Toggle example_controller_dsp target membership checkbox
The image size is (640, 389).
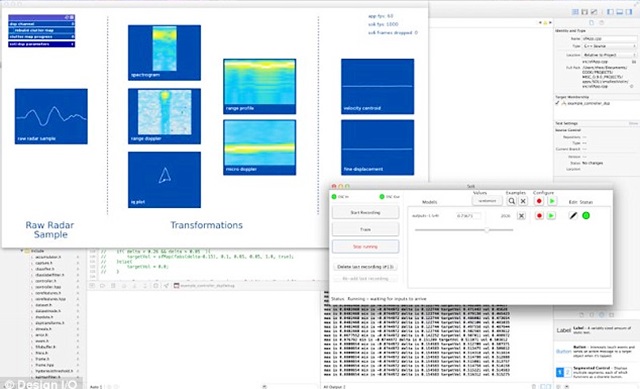coord(558,103)
